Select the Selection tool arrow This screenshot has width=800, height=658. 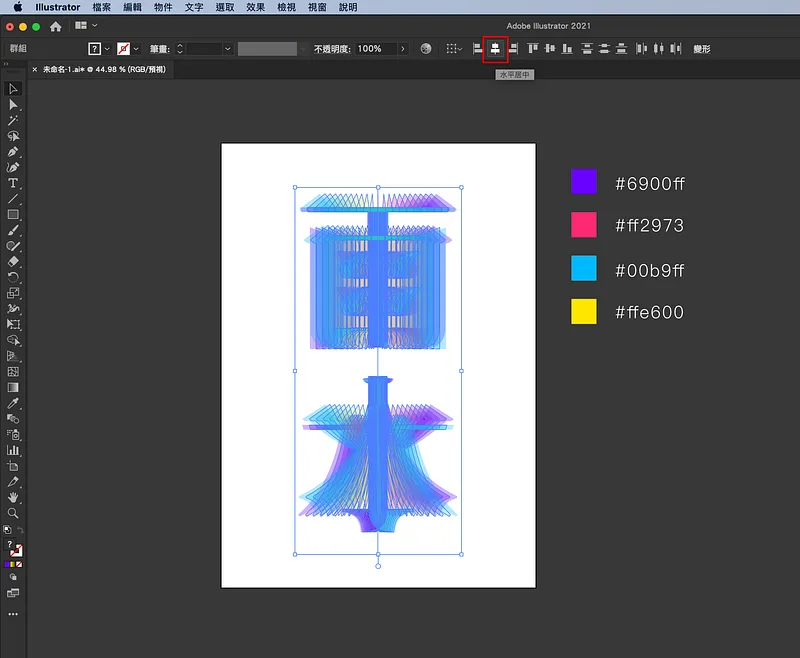(x=13, y=89)
